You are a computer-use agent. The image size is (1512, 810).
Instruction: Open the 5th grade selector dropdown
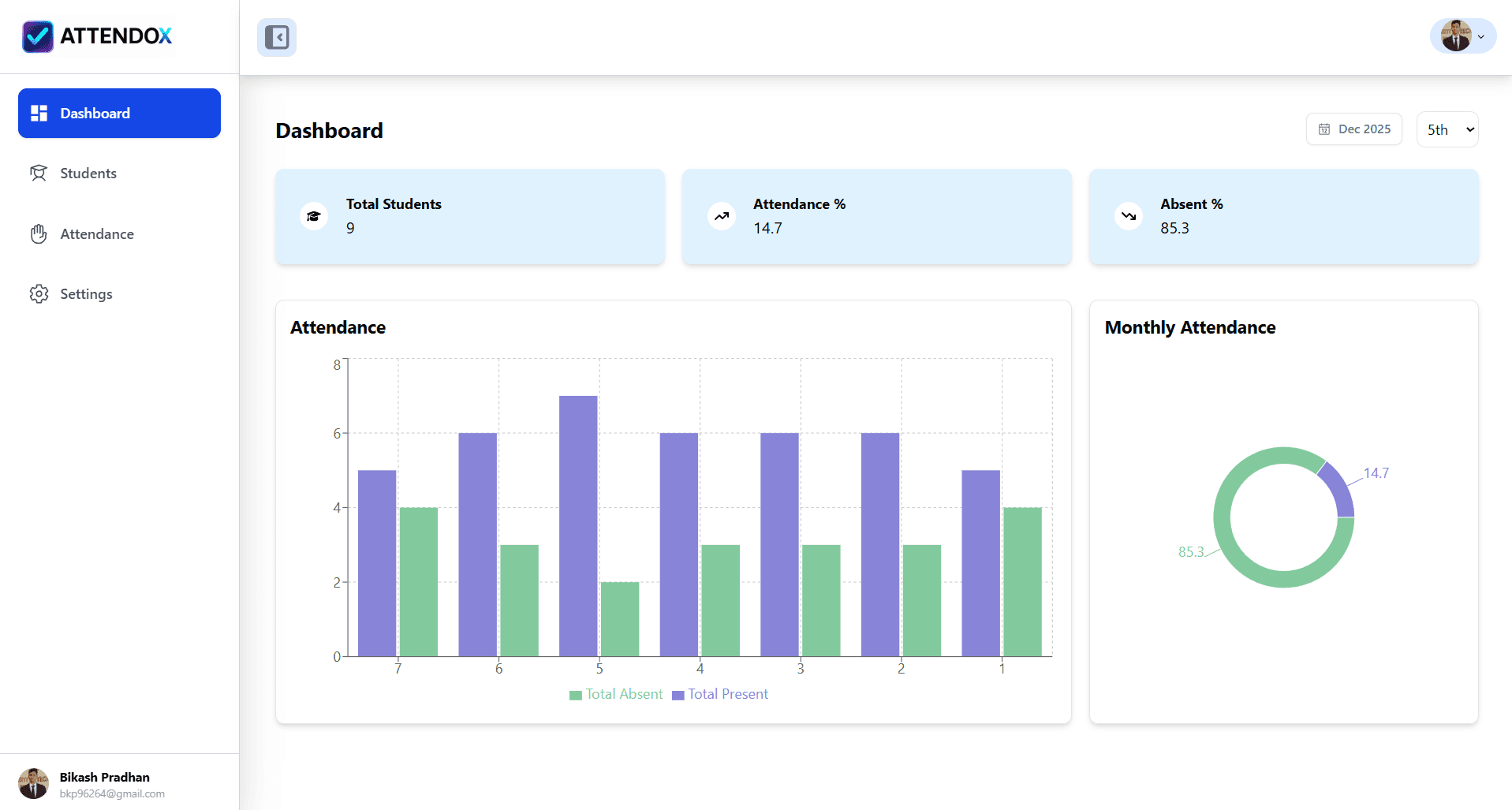tap(1447, 129)
